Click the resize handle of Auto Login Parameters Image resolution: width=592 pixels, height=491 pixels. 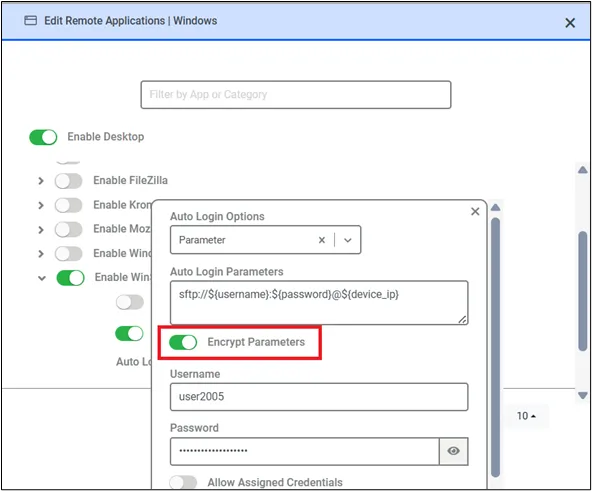pos(462,320)
